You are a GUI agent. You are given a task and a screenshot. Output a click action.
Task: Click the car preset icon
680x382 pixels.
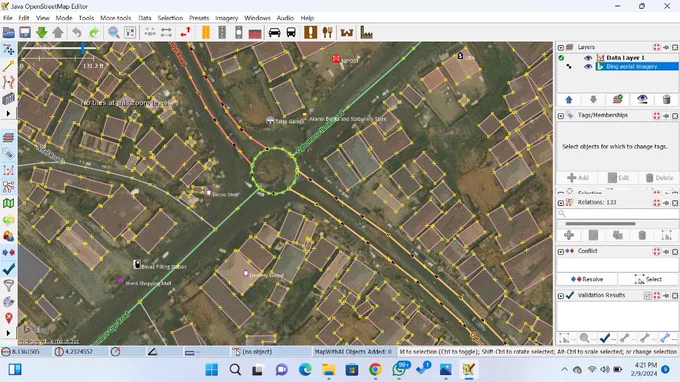click(275, 33)
